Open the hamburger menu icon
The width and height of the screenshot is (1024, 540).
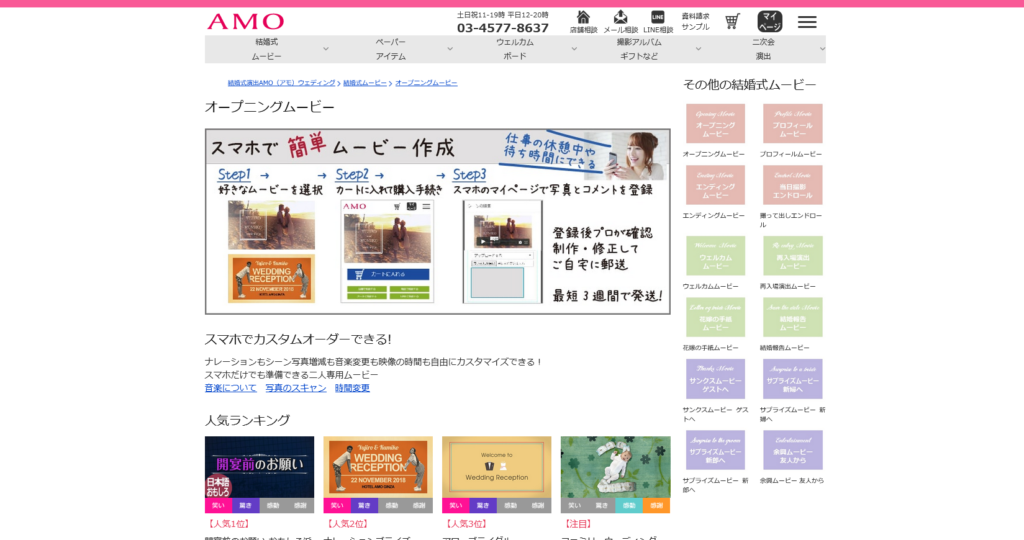(807, 22)
